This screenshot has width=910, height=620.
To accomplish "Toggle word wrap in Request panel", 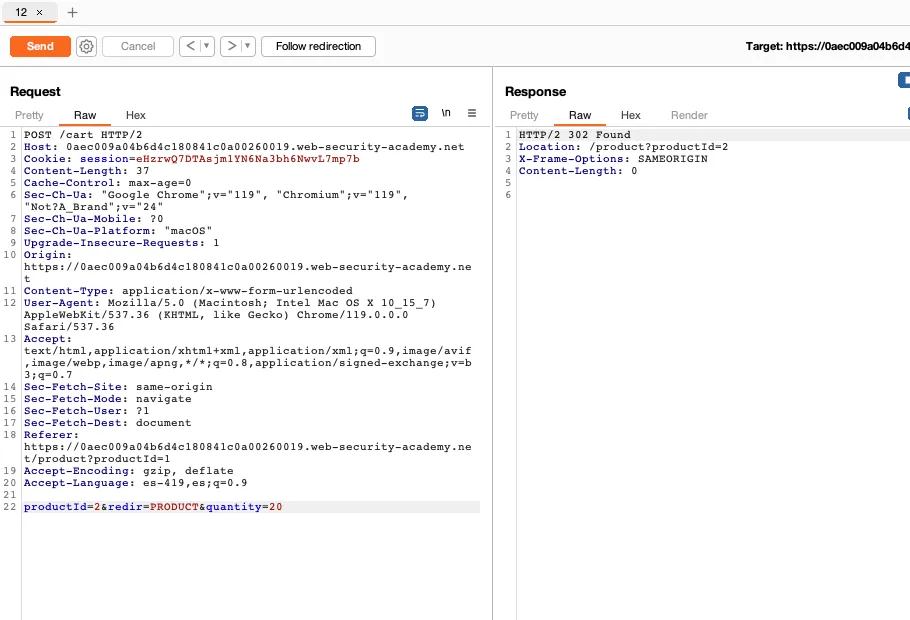I will tap(420, 114).
